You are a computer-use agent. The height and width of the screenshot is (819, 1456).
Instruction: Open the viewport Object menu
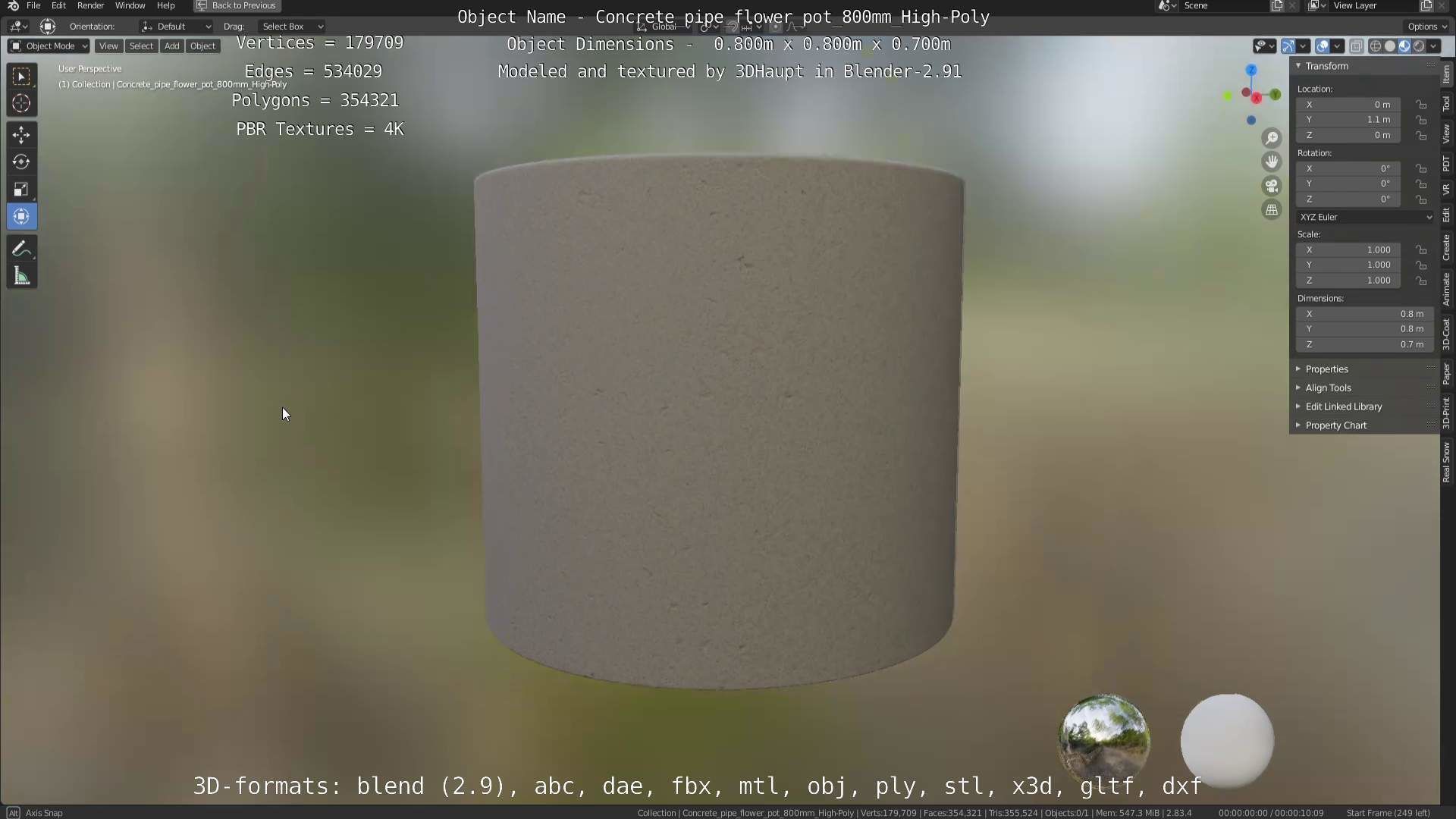[x=202, y=46]
